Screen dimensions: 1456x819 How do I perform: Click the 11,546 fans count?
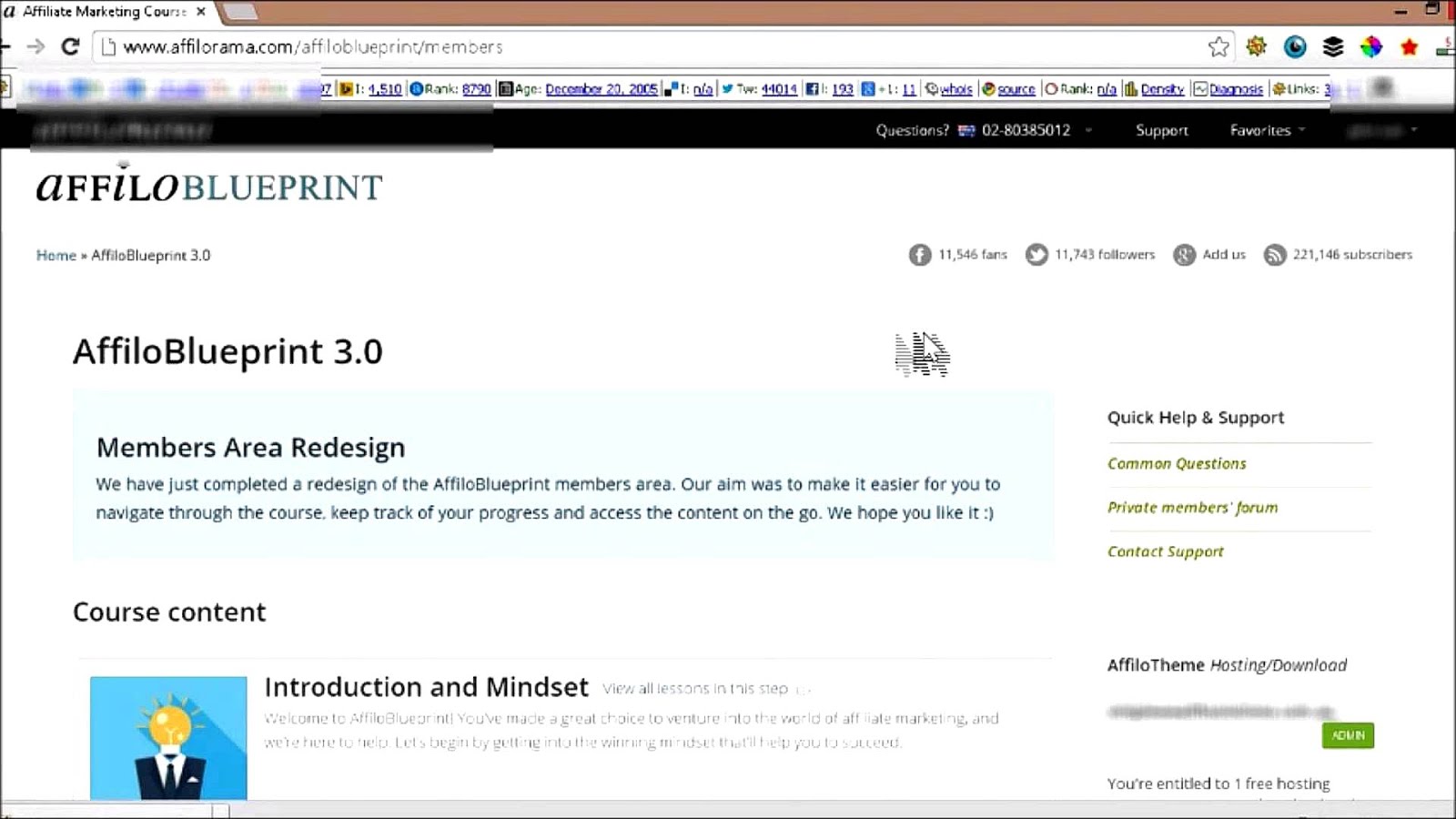pos(973,255)
